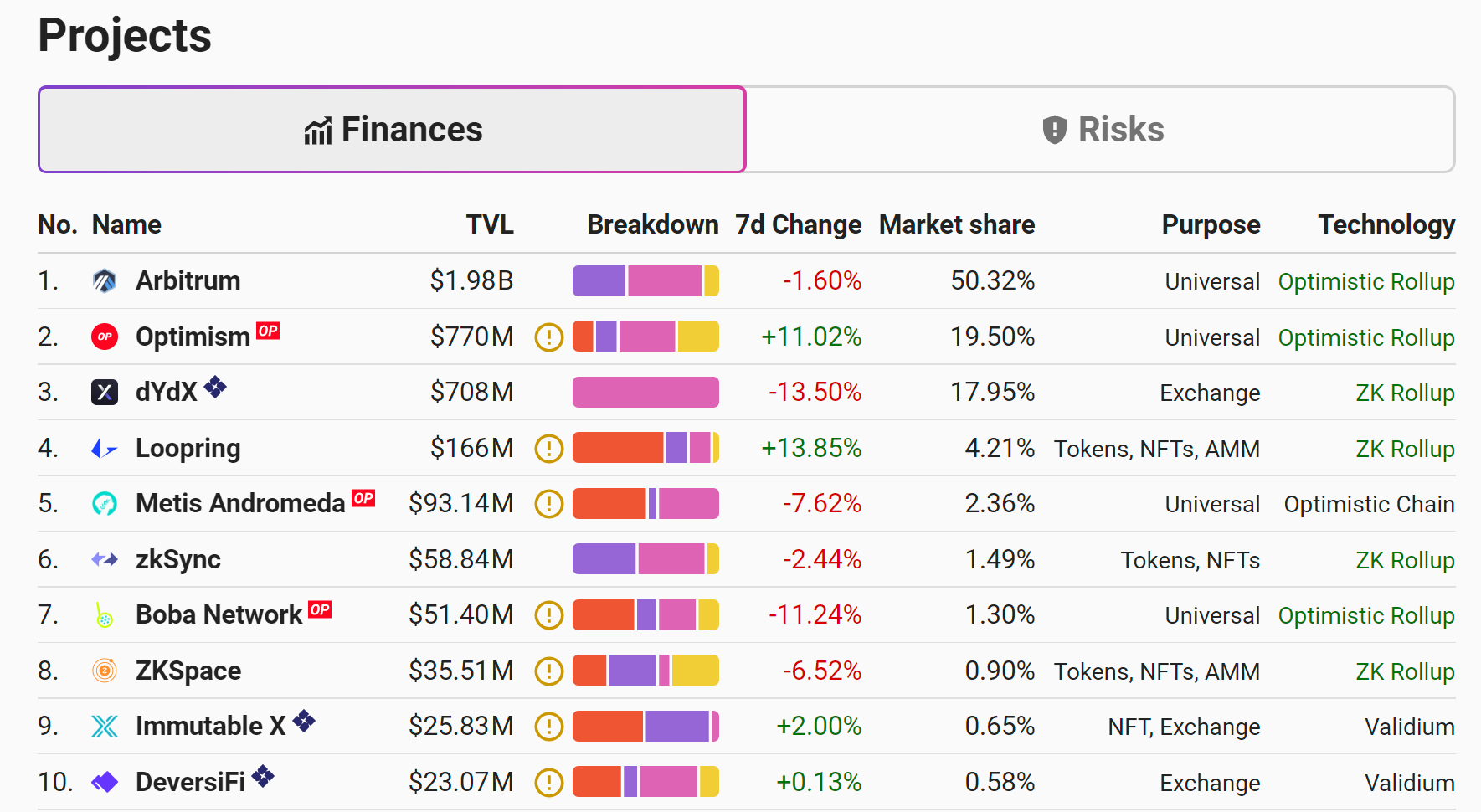The height and width of the screenshot is (812, 1481).
Task: Click the Immutable X logo icon
Action: 105,726
